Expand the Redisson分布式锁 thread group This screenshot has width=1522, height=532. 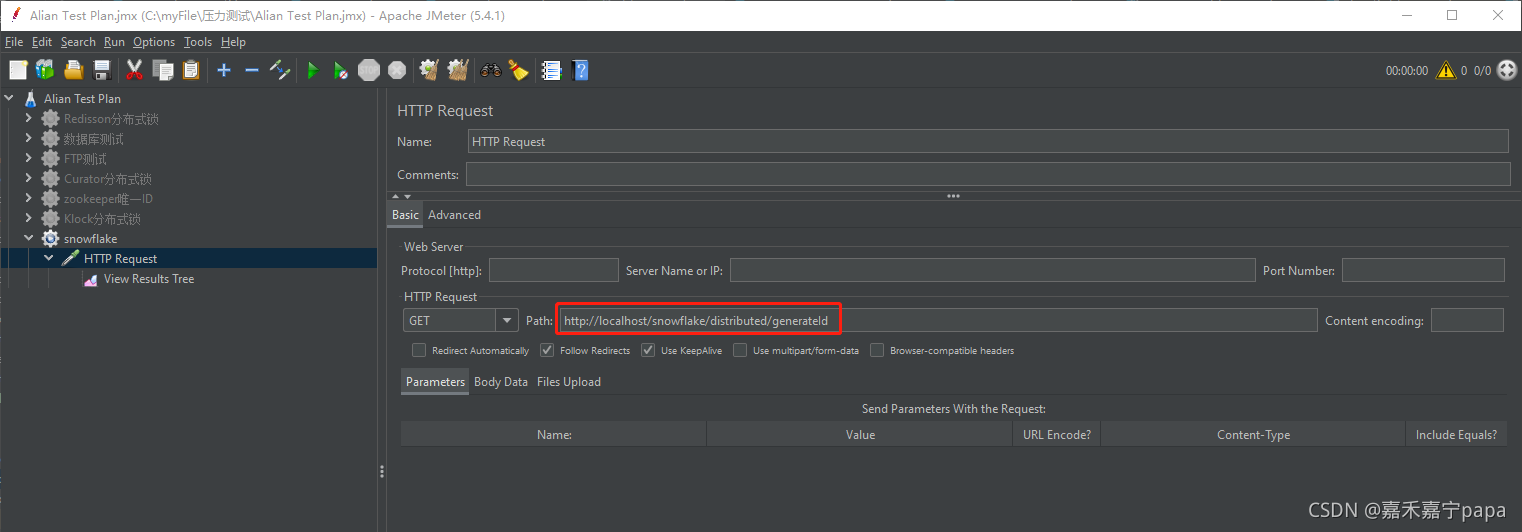[x=29, y=119]
